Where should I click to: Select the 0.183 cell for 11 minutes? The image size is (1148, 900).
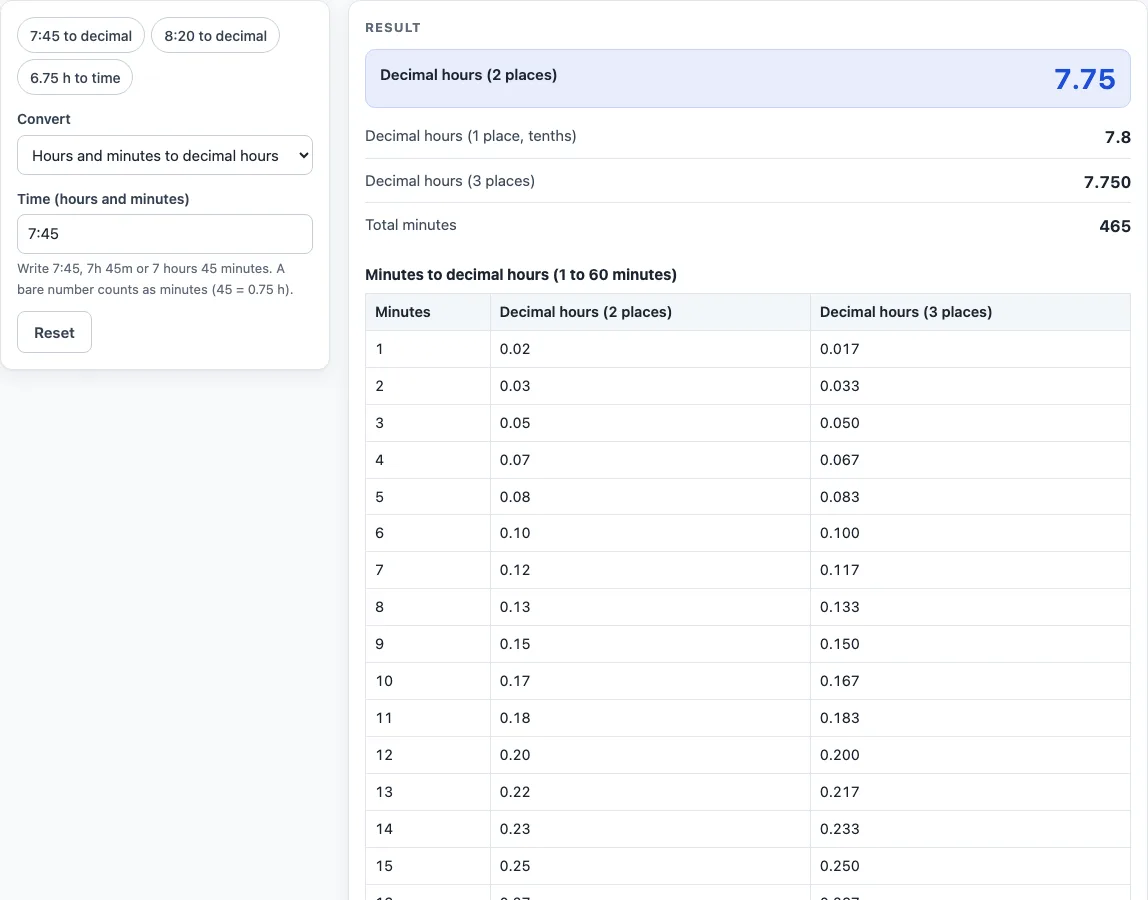tap(970, 718)
